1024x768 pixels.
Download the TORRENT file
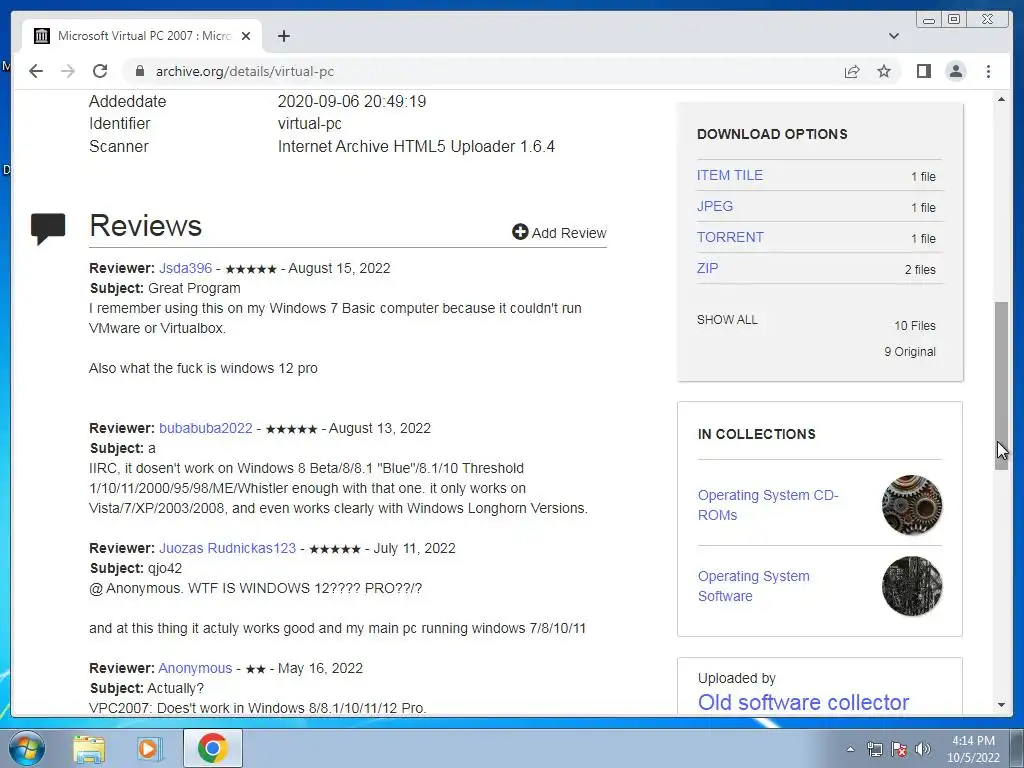730,237
